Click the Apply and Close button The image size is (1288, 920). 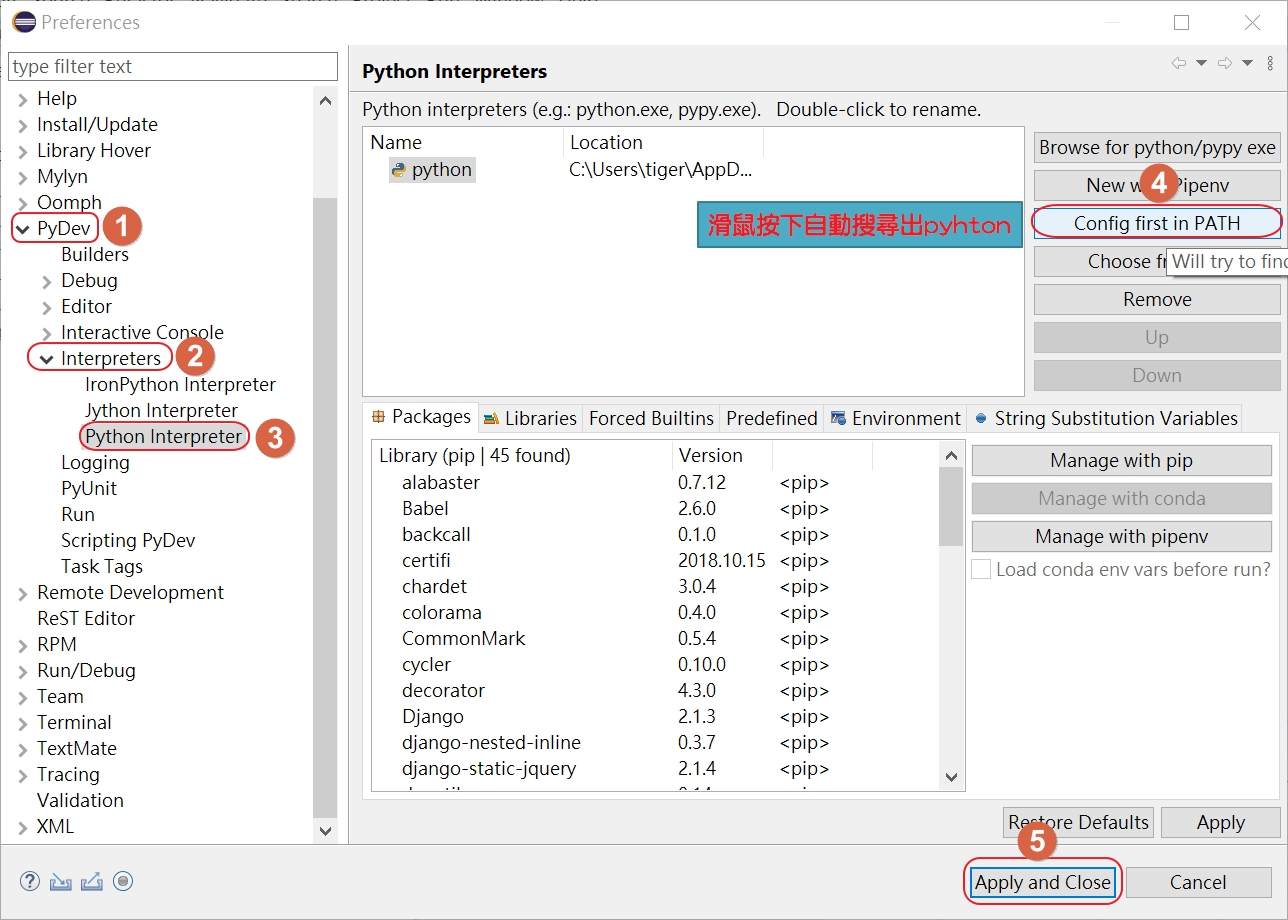click(x=1043, y=882)
